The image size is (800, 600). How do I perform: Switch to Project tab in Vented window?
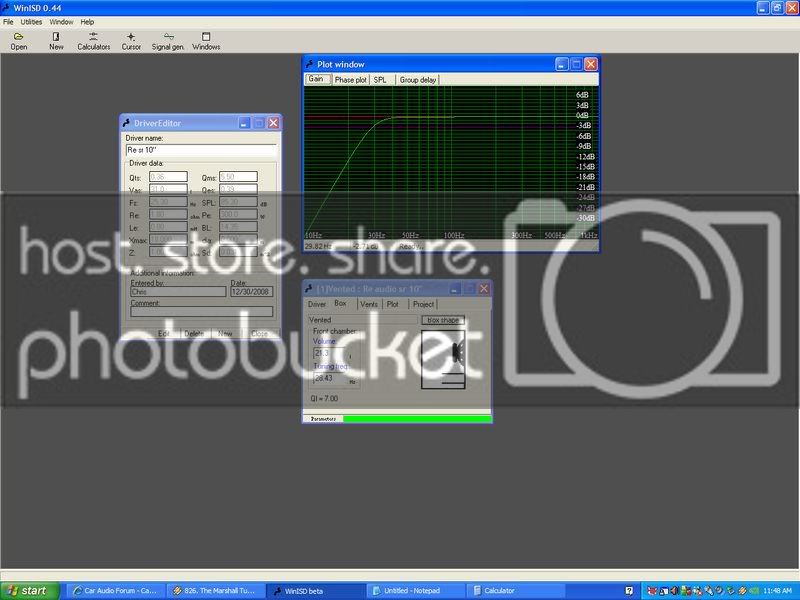(x=423, y=304)
